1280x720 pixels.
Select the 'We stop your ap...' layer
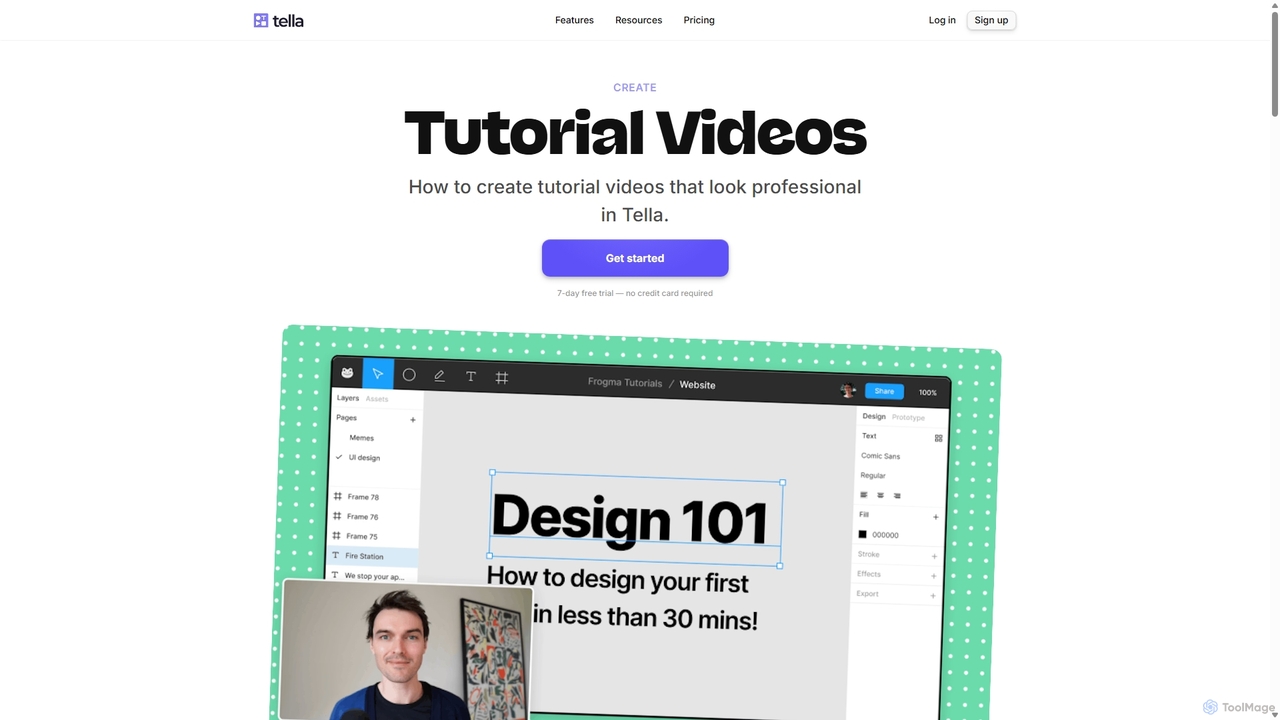coord(374,576)
